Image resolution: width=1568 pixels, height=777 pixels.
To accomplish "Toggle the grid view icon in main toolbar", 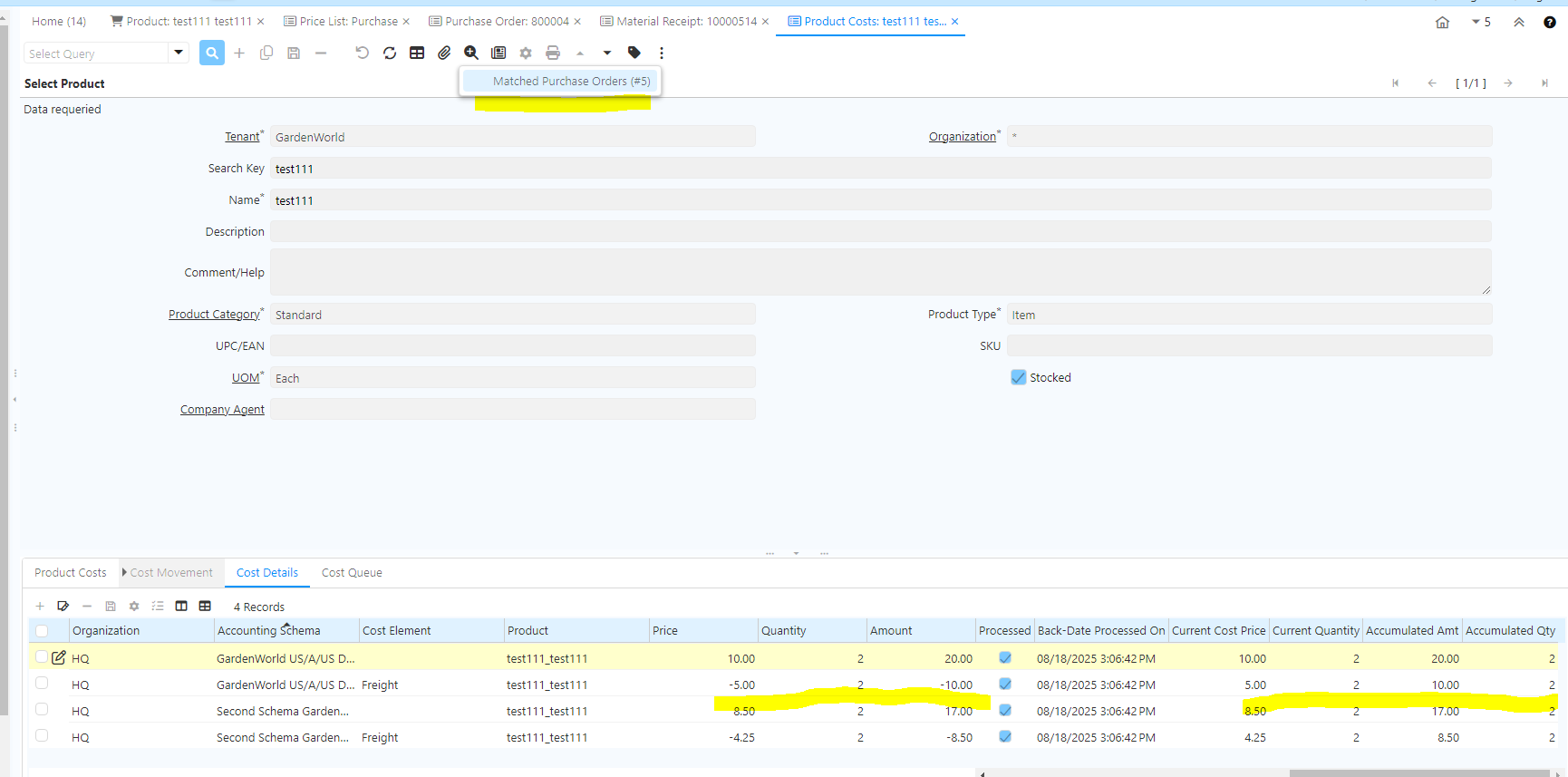I will pos(417,53).
